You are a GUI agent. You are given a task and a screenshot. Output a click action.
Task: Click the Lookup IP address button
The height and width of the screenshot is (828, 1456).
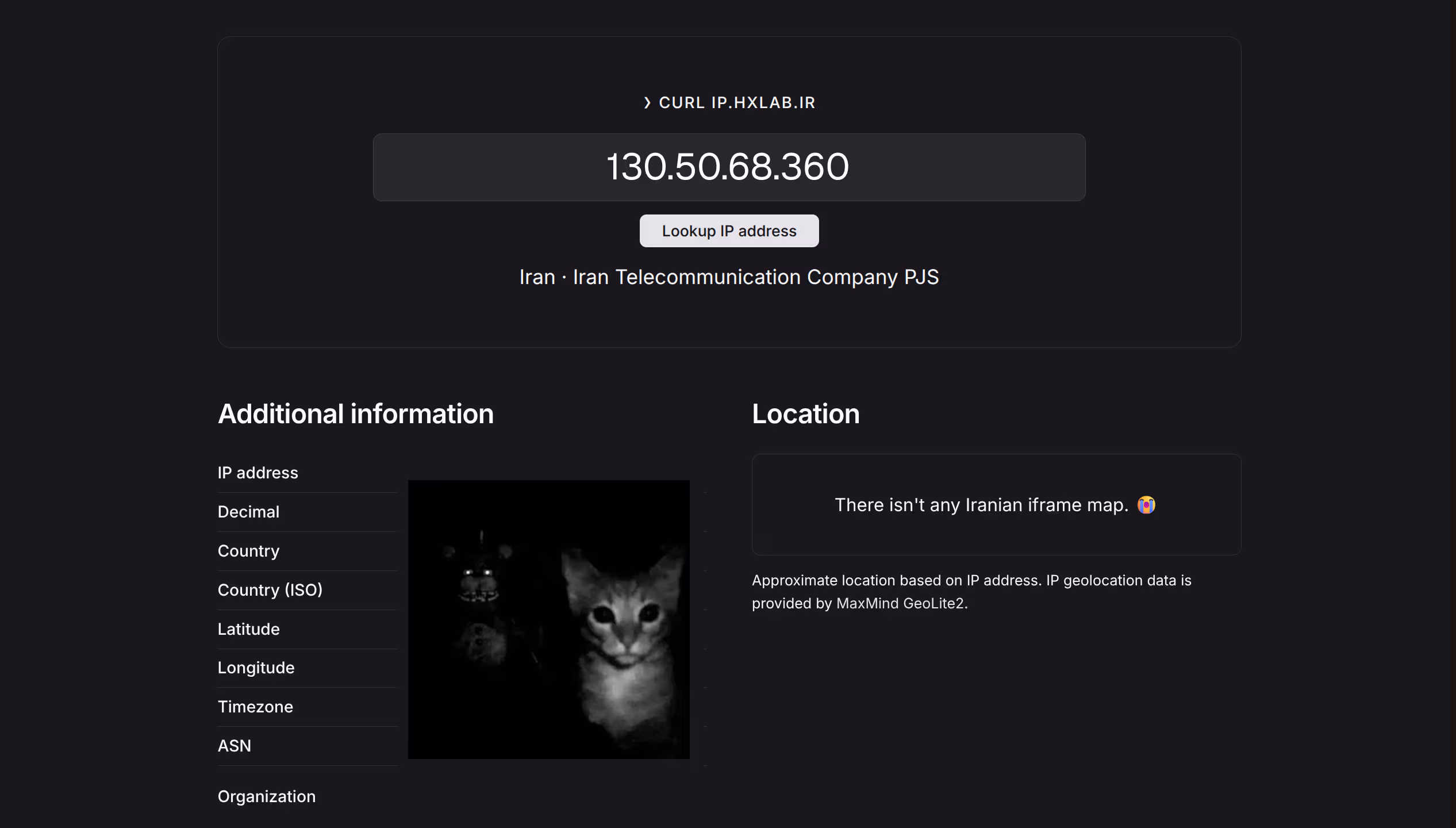pos(729,231)
